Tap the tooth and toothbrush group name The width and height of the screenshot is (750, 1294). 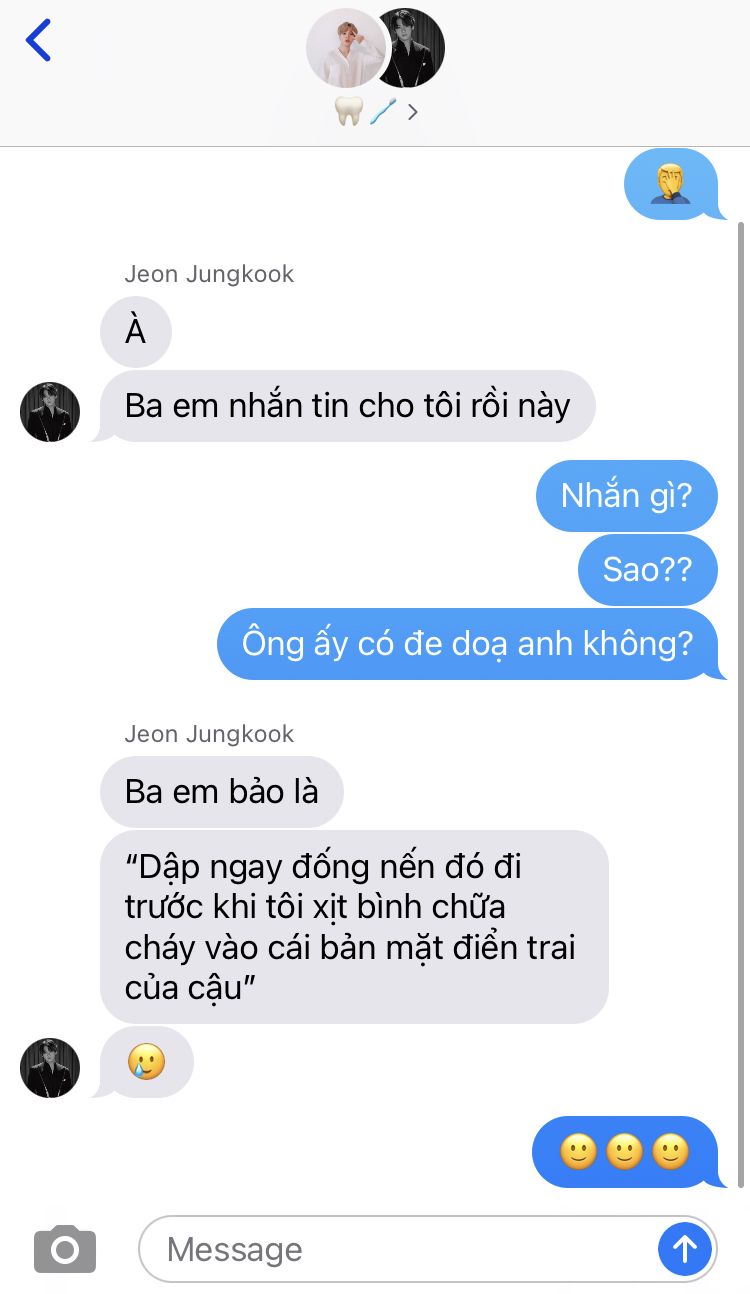point(366,111)
